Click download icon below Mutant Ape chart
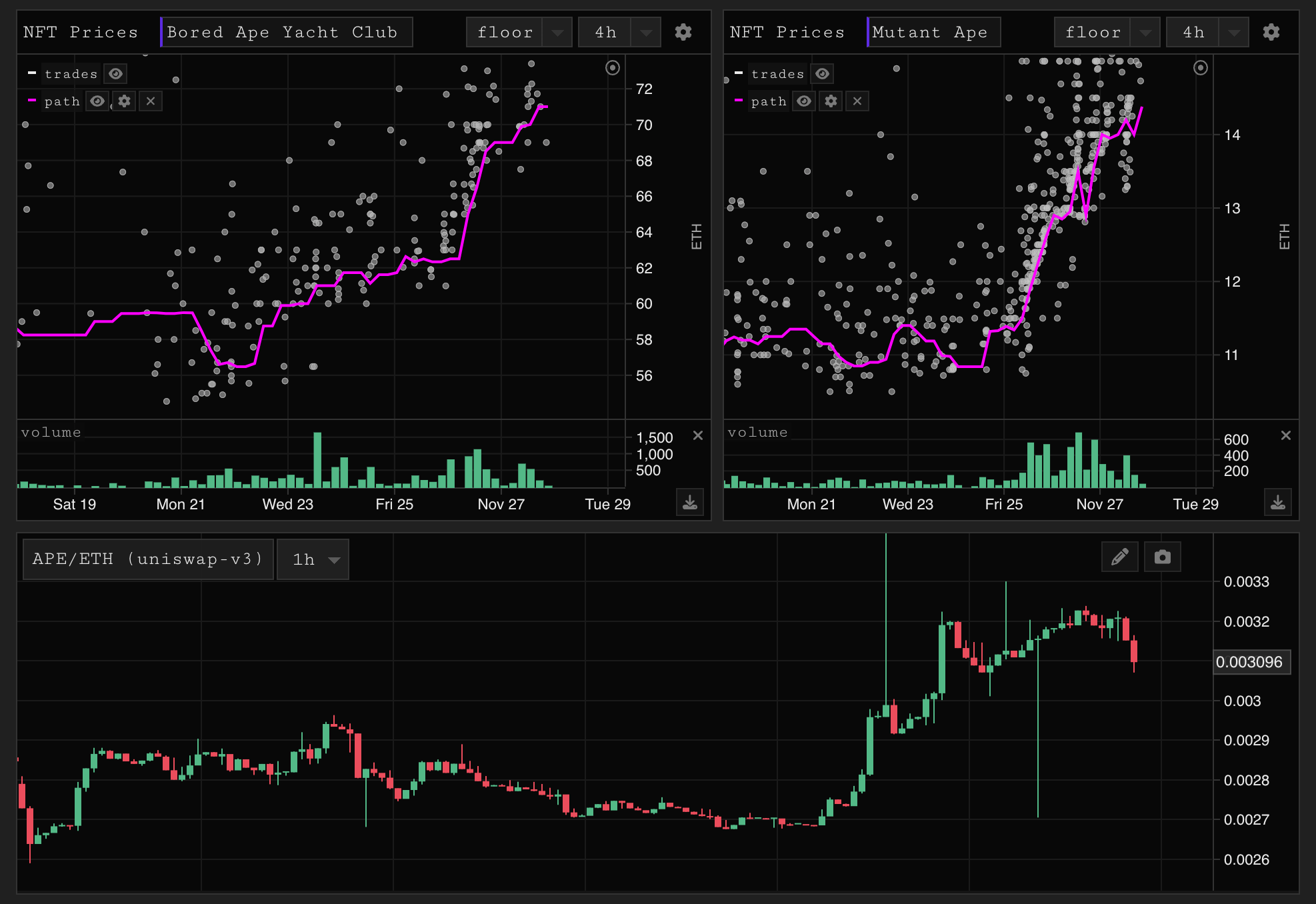 pyautogui.click(x=1277, y=502)
